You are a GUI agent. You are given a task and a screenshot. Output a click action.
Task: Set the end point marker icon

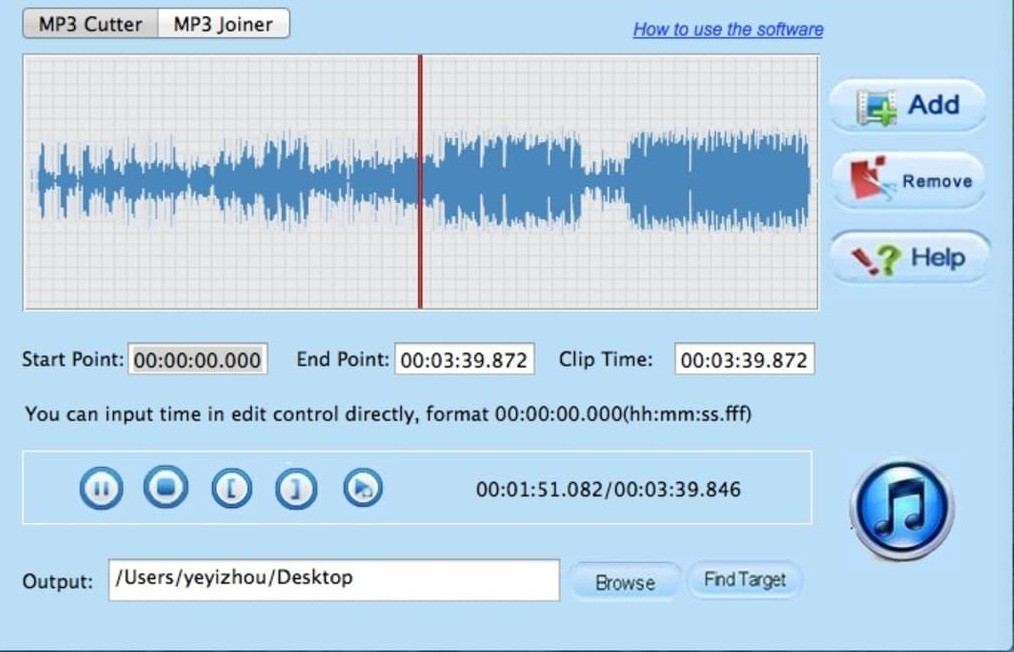click(296, 488)
